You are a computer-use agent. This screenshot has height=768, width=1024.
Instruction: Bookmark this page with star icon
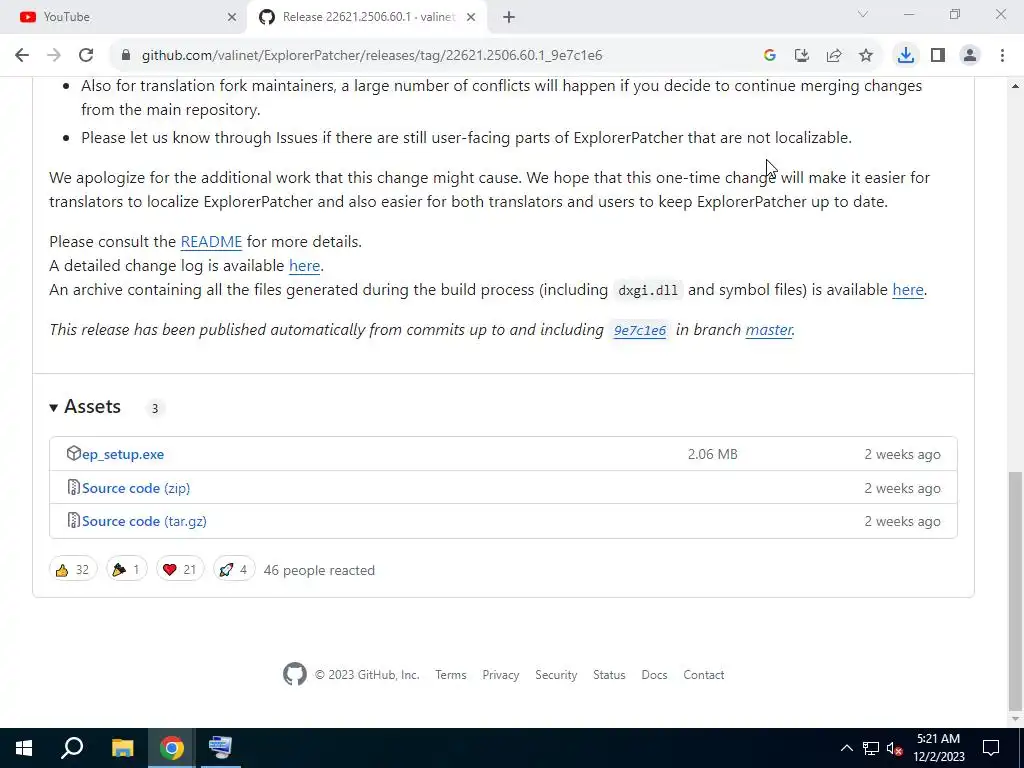tap(865, 56)
